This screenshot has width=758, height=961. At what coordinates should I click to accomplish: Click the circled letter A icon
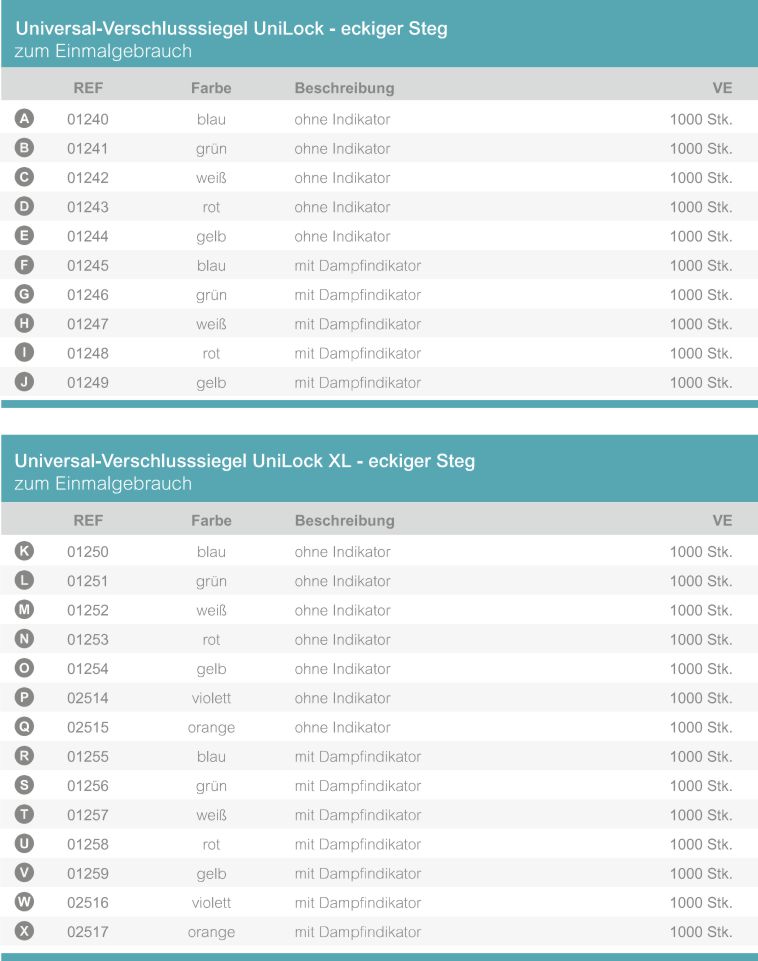click(x=24, y=118)
